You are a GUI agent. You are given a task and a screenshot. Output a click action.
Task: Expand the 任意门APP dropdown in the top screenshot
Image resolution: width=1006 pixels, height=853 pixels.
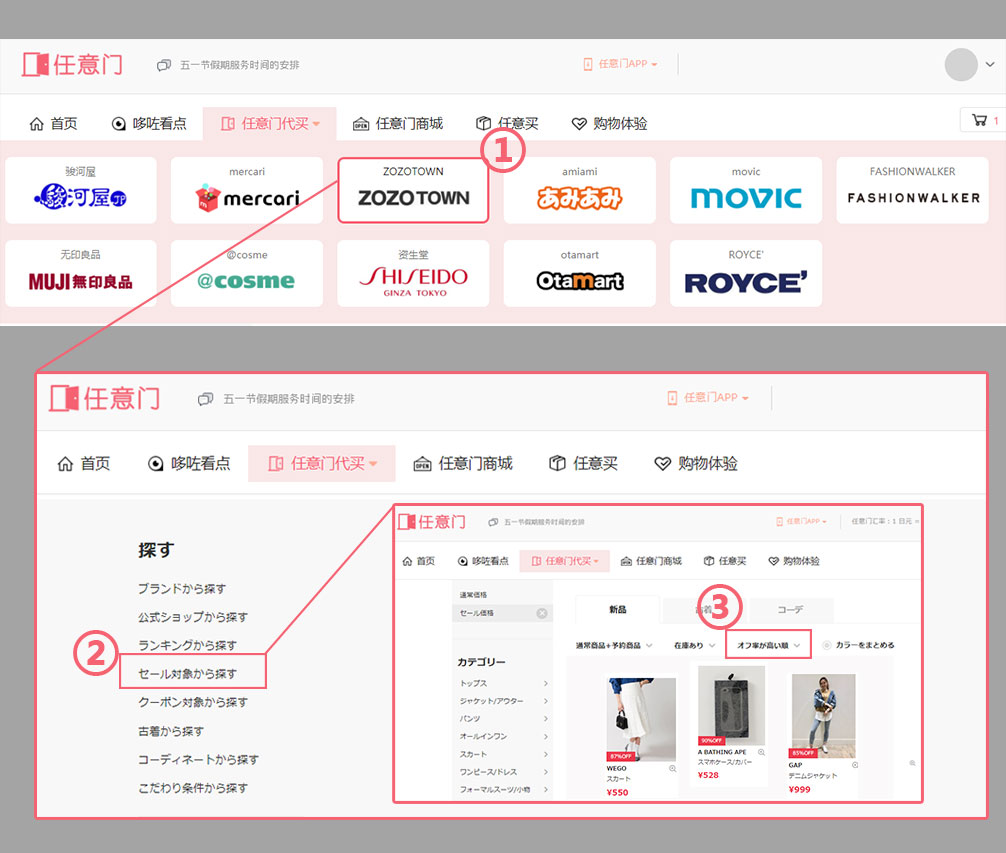620,64
